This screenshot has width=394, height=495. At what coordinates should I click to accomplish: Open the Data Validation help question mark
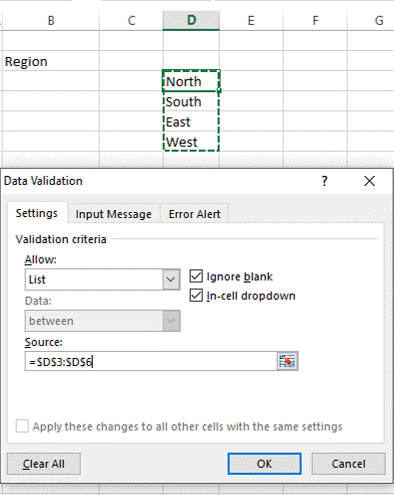point(324,181)
